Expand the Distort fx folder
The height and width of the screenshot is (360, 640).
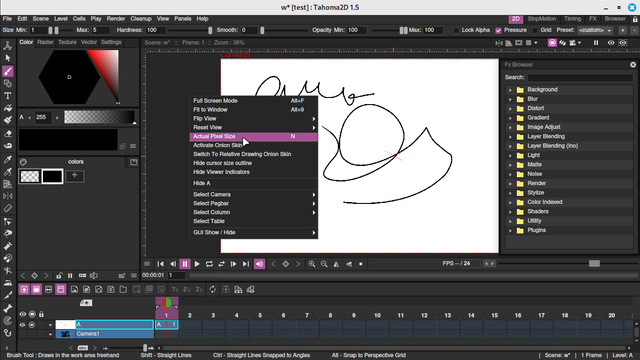point(510,109)
